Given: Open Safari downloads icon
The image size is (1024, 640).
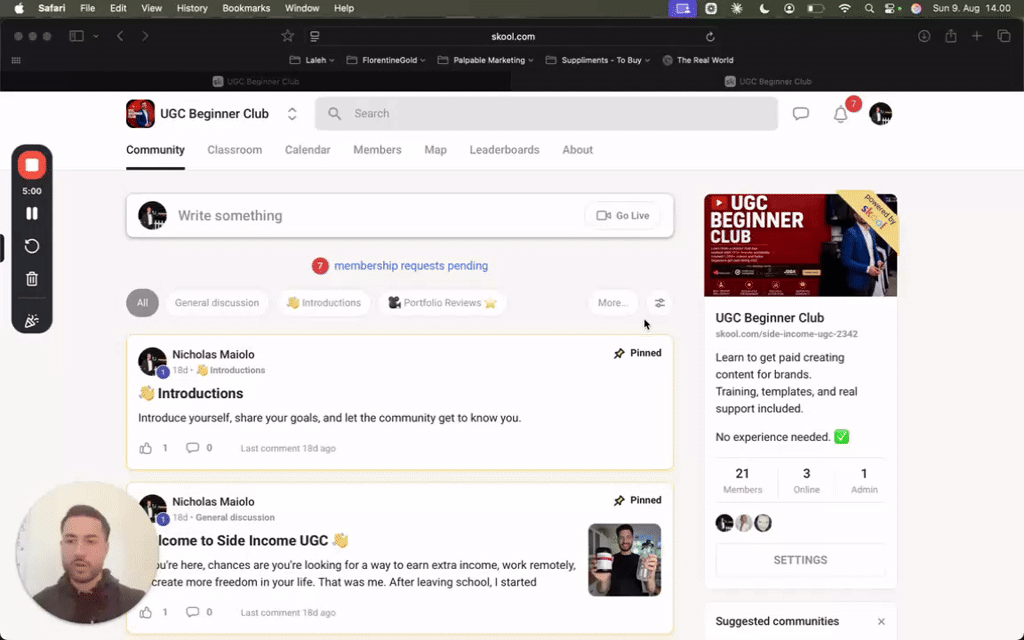Looking at the screenshot, I should (923, 37).
